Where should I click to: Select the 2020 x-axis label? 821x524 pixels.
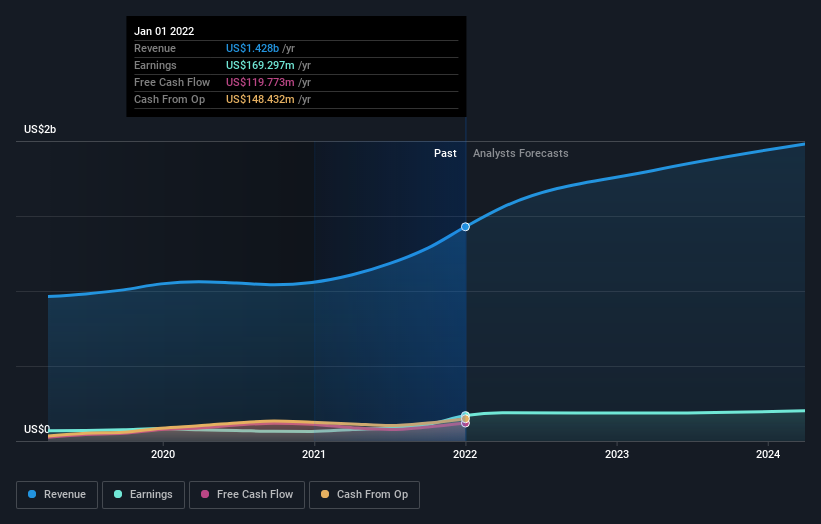pos(163,454)
